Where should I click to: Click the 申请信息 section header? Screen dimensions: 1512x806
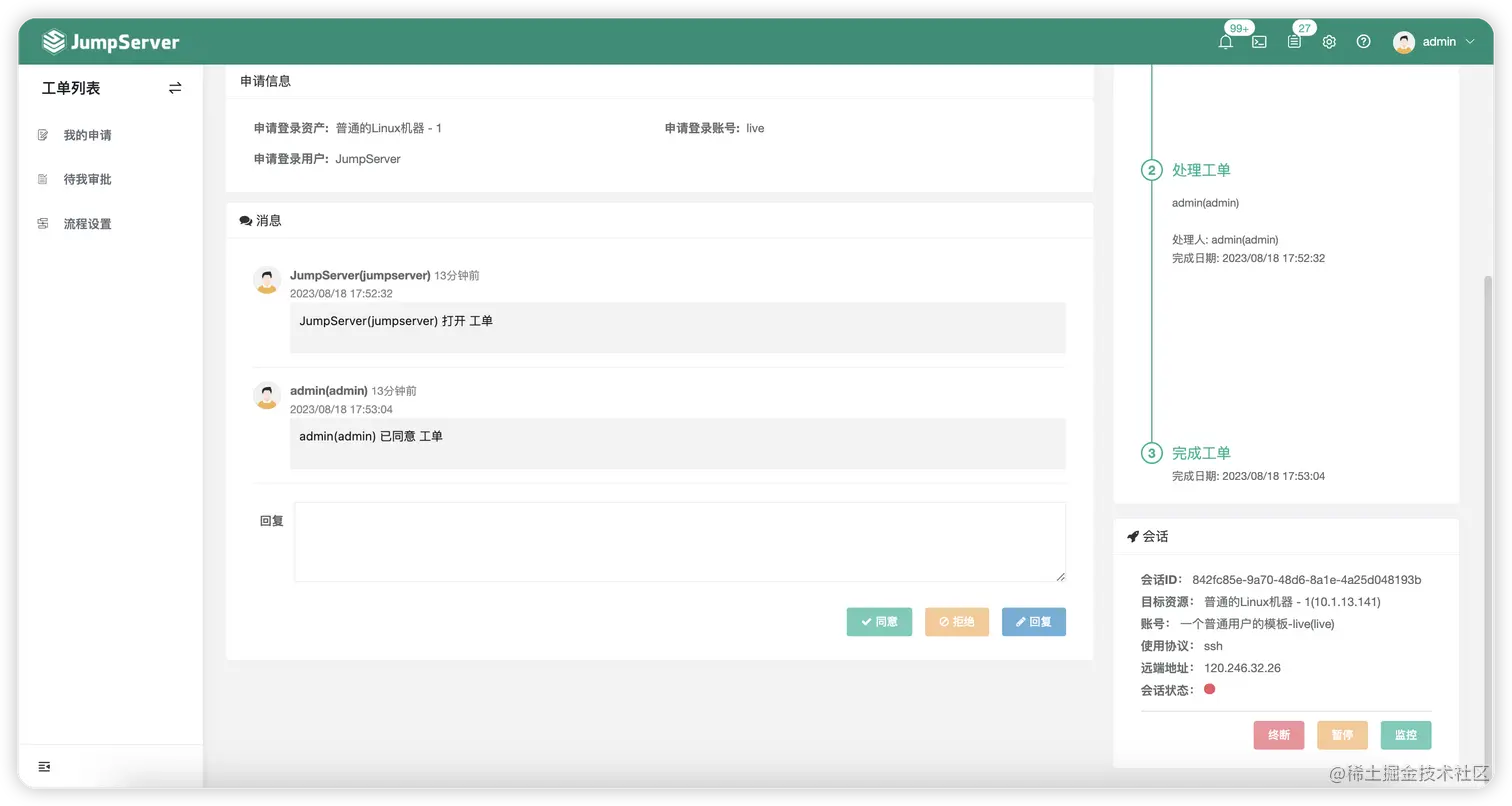266,81
